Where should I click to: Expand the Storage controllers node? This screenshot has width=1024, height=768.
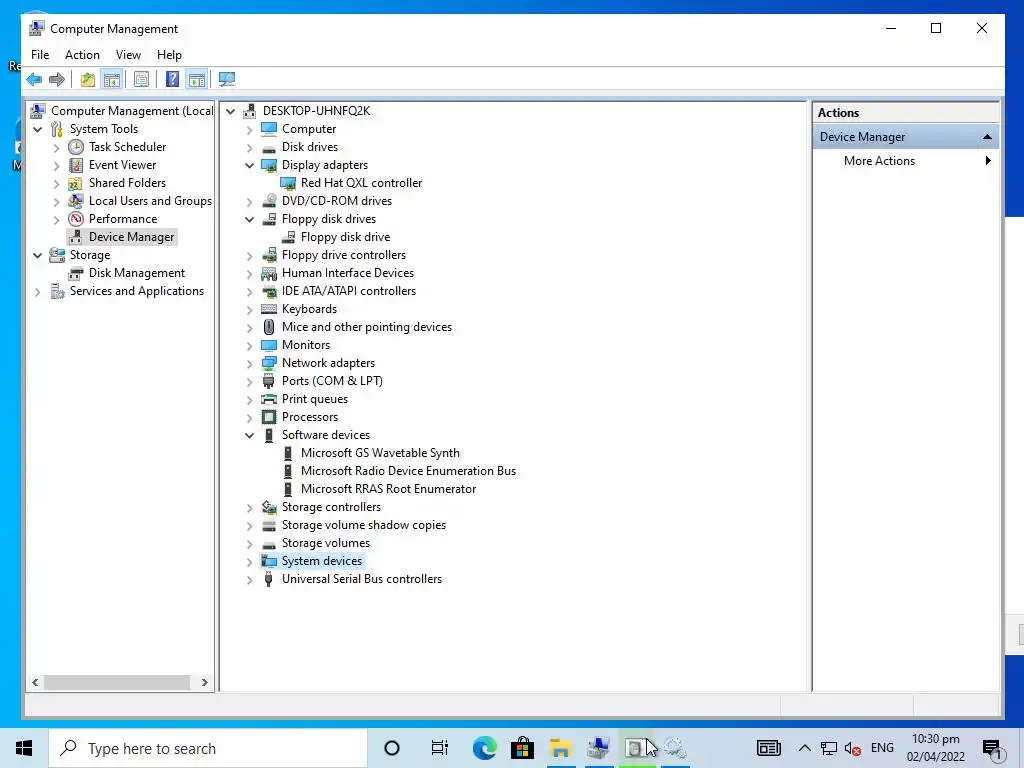249,507
